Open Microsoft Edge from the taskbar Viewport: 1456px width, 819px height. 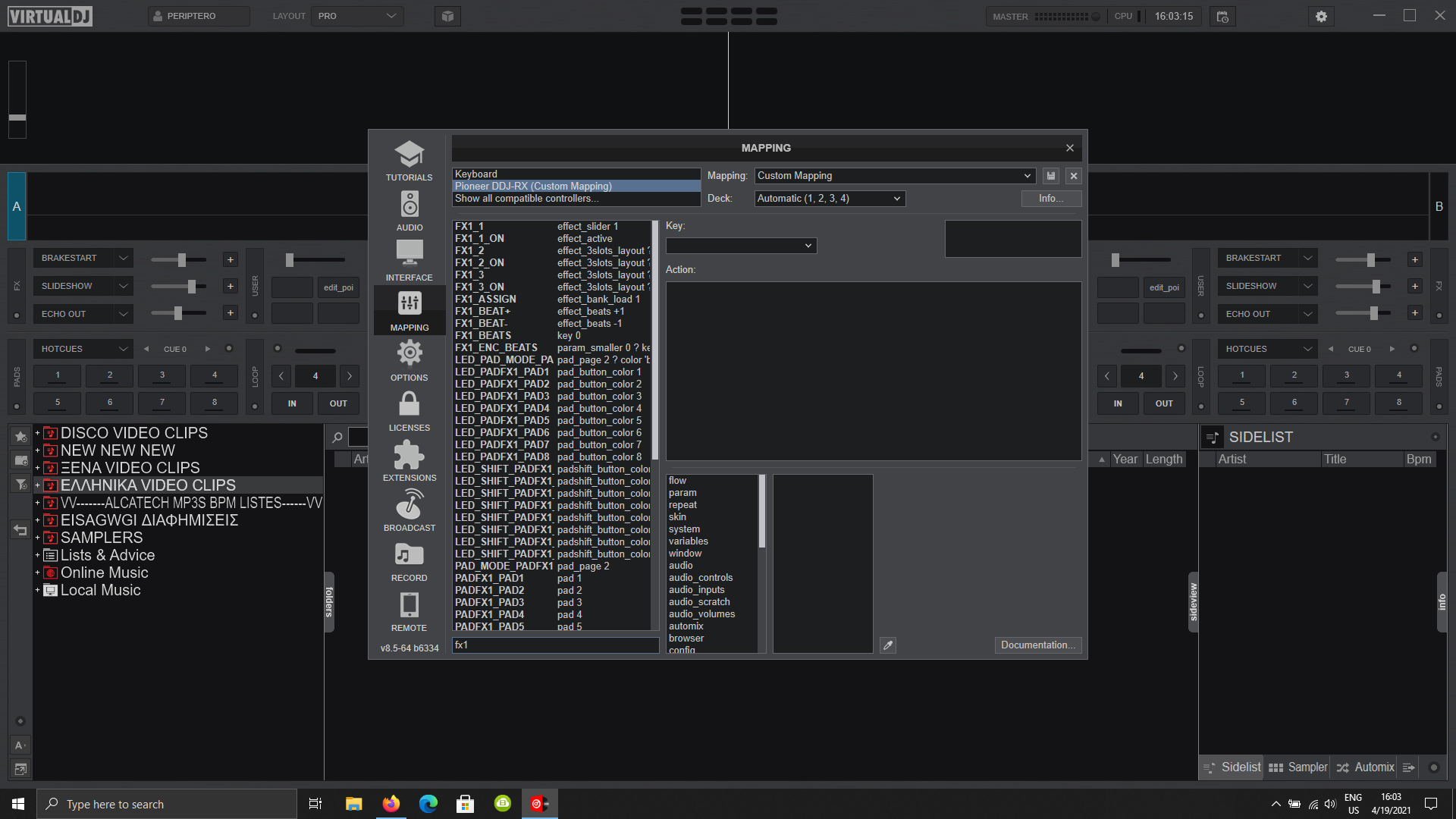428,804
